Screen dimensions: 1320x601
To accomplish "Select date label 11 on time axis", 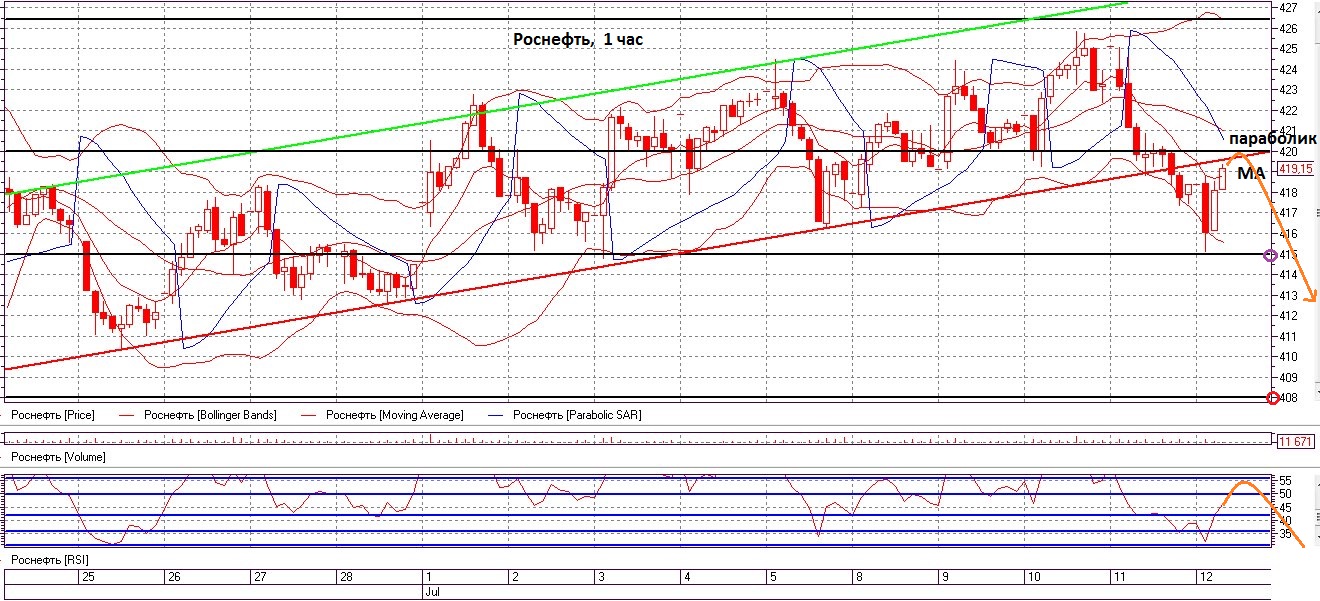I will point(1118,578).
